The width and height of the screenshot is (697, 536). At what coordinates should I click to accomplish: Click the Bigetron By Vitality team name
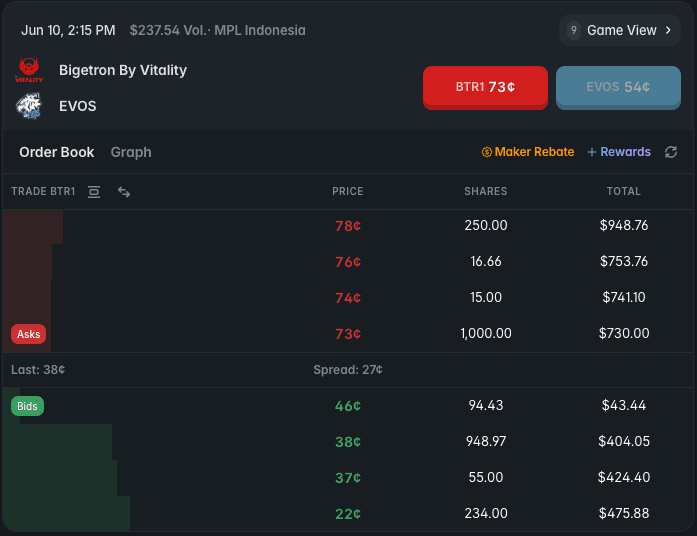click(x=123, y=70)
